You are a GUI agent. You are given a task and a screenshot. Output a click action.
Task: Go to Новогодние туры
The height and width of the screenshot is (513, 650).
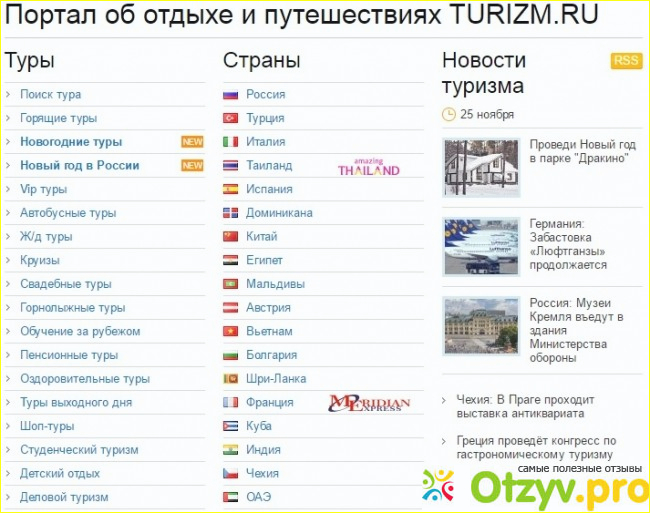point(71,142)
